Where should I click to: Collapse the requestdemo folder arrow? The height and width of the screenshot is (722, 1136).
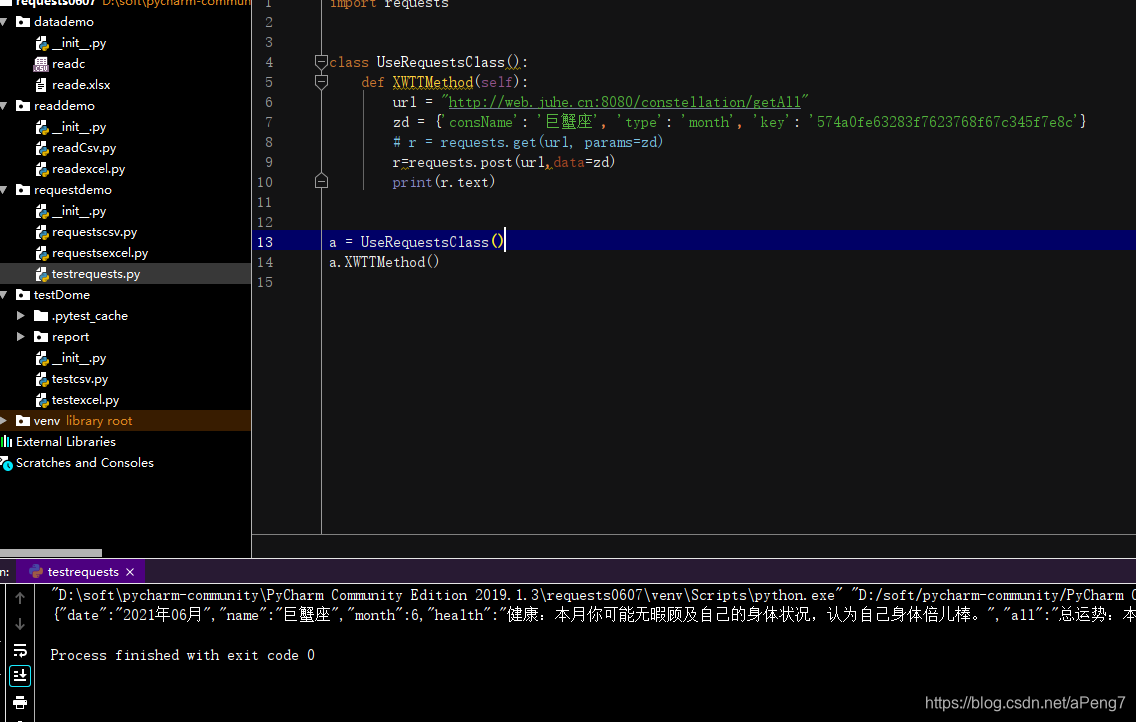tap(4, 190)
